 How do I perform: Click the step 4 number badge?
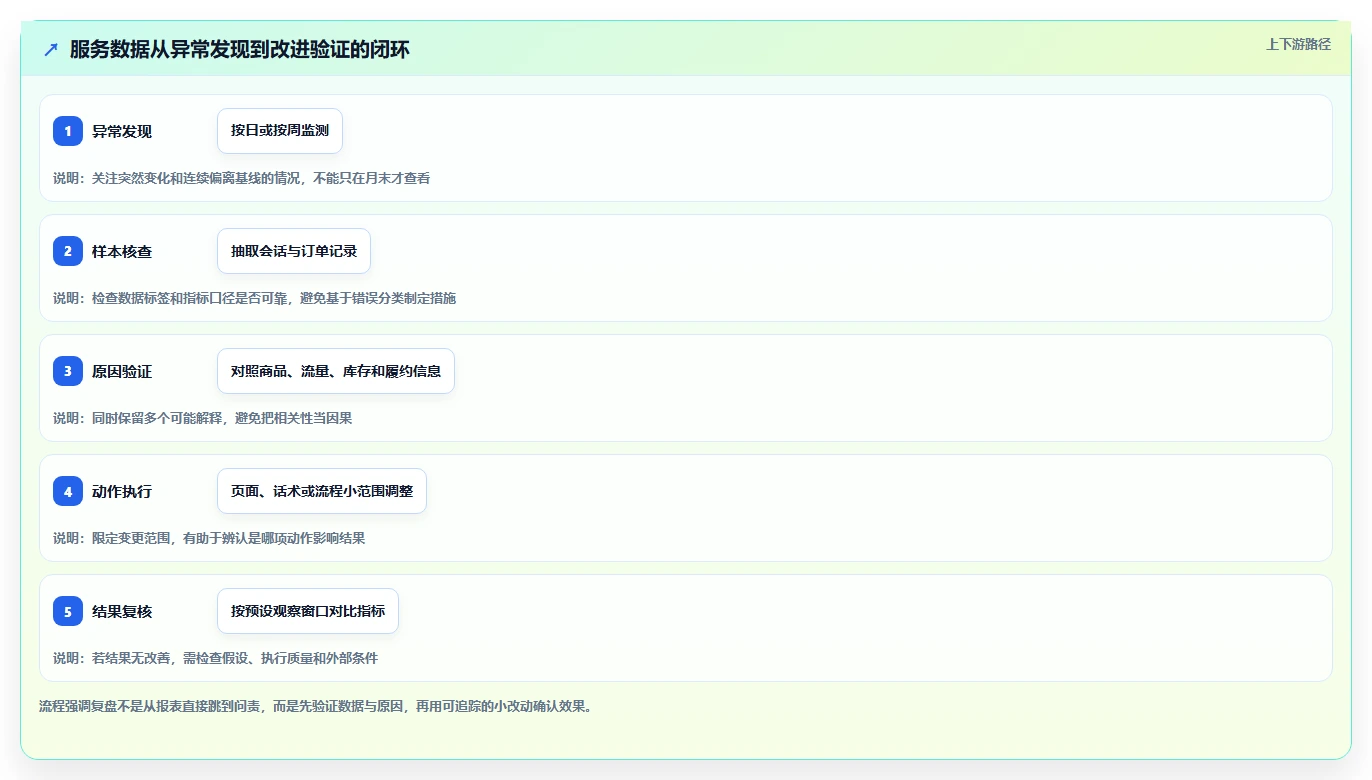click(x=68, y=491)
